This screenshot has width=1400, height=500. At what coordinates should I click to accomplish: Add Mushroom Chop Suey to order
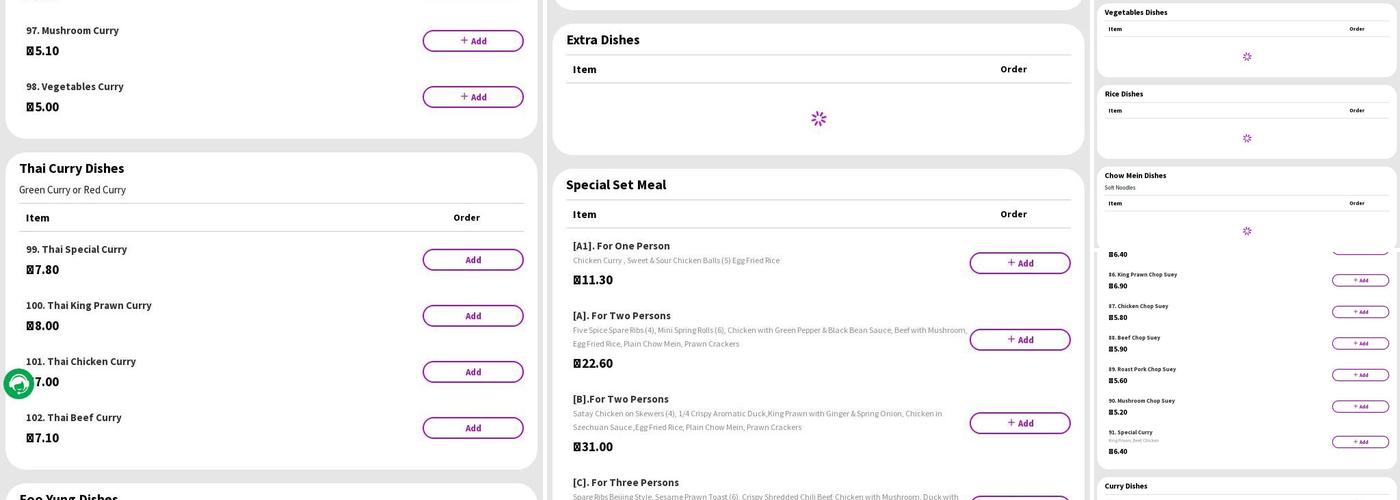[x=1359, y=406]
